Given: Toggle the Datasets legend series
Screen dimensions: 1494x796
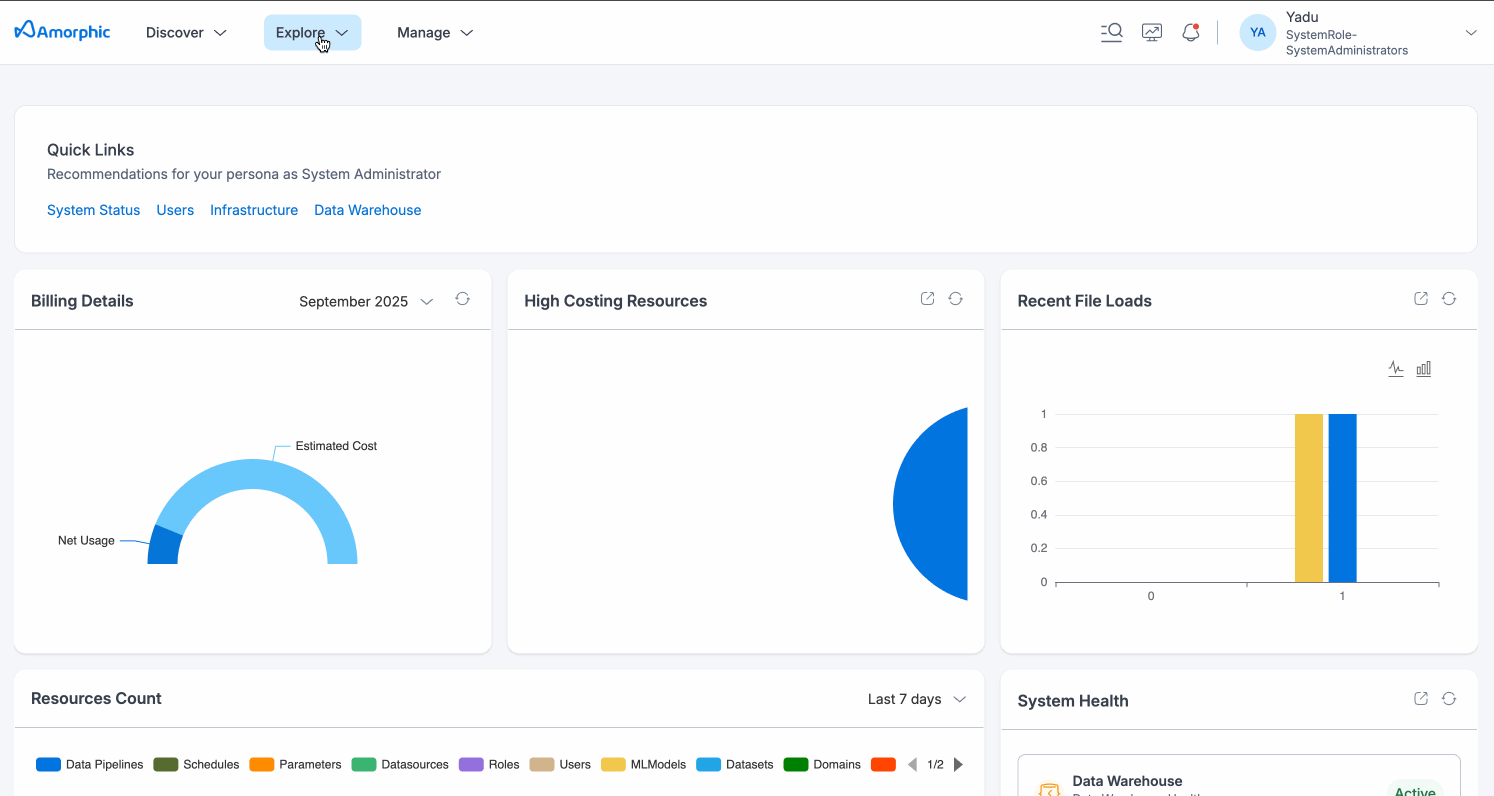Looking at the screenshot, I should tap(735, 765).
